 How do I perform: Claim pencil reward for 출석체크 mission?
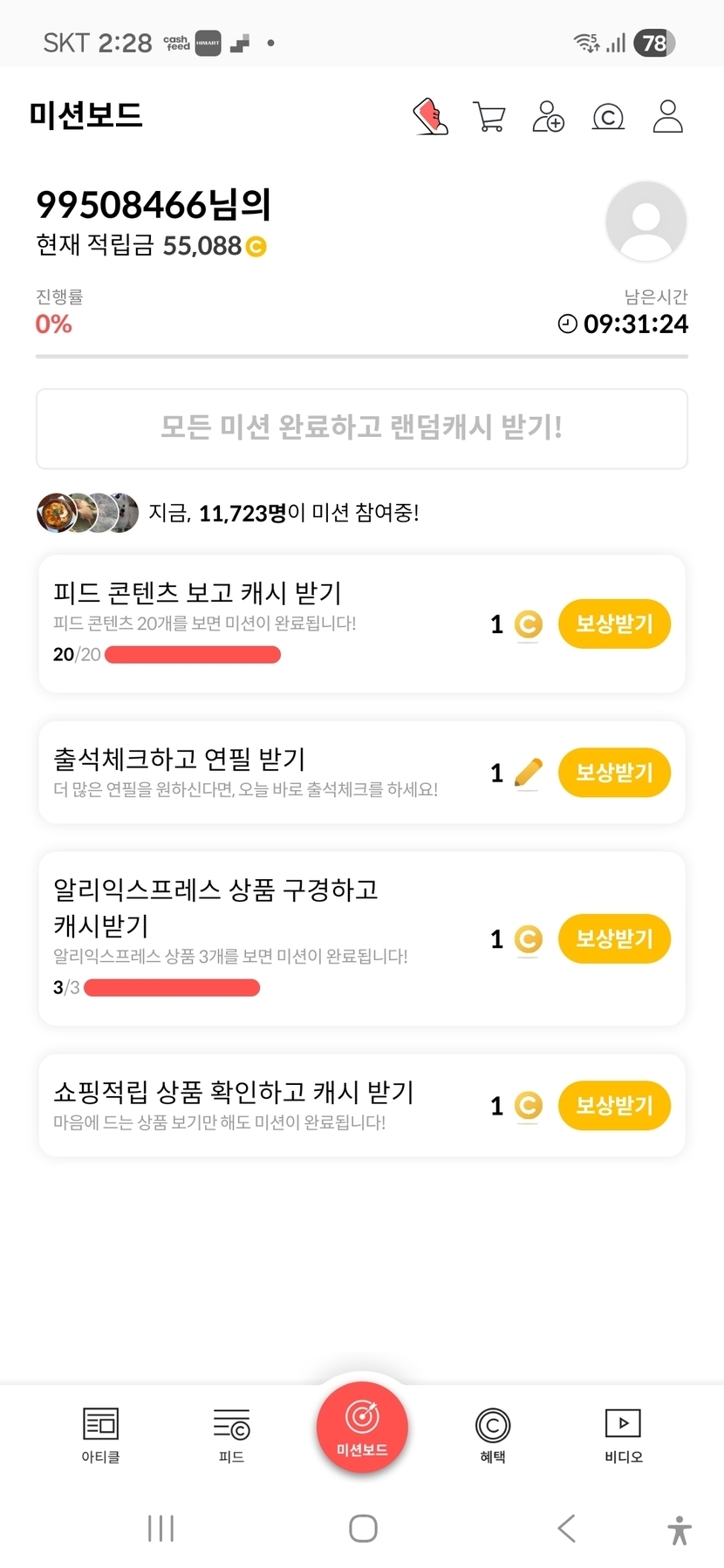[x=614, y=772]
